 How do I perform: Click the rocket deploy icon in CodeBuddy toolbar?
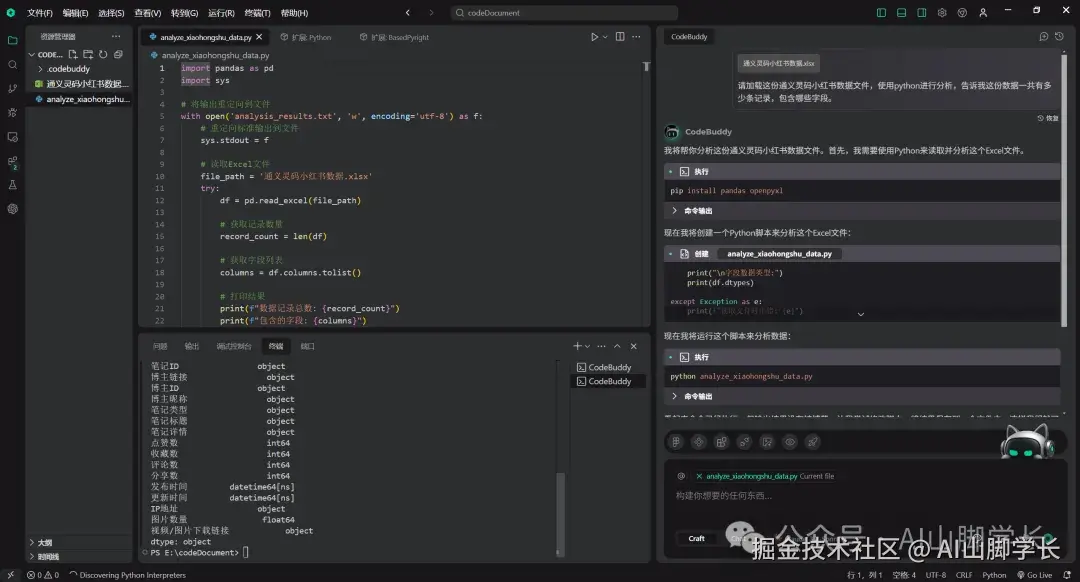point(813,442)
